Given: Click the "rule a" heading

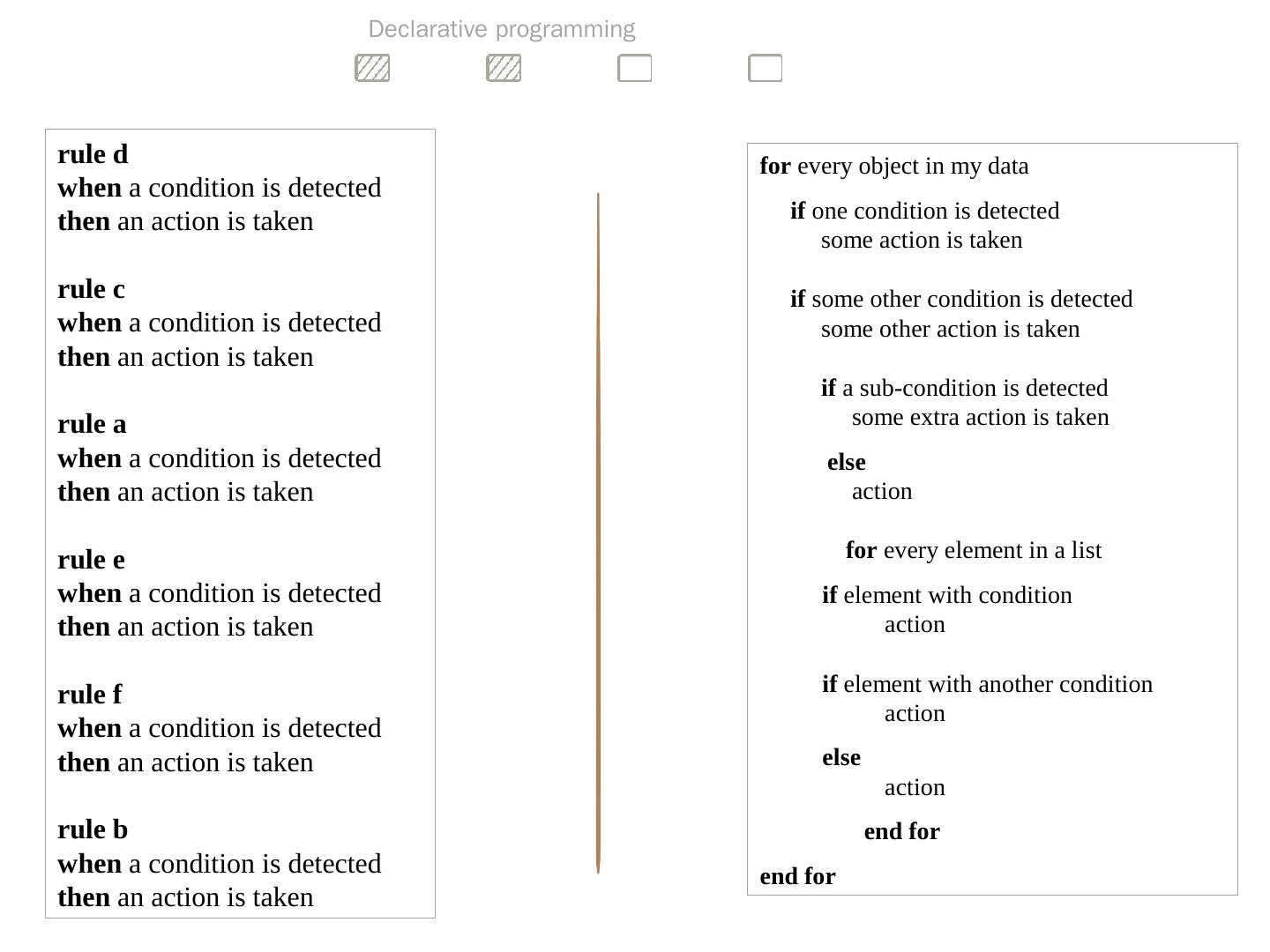Looking at the screenshot, I should [x=92, y=424].
